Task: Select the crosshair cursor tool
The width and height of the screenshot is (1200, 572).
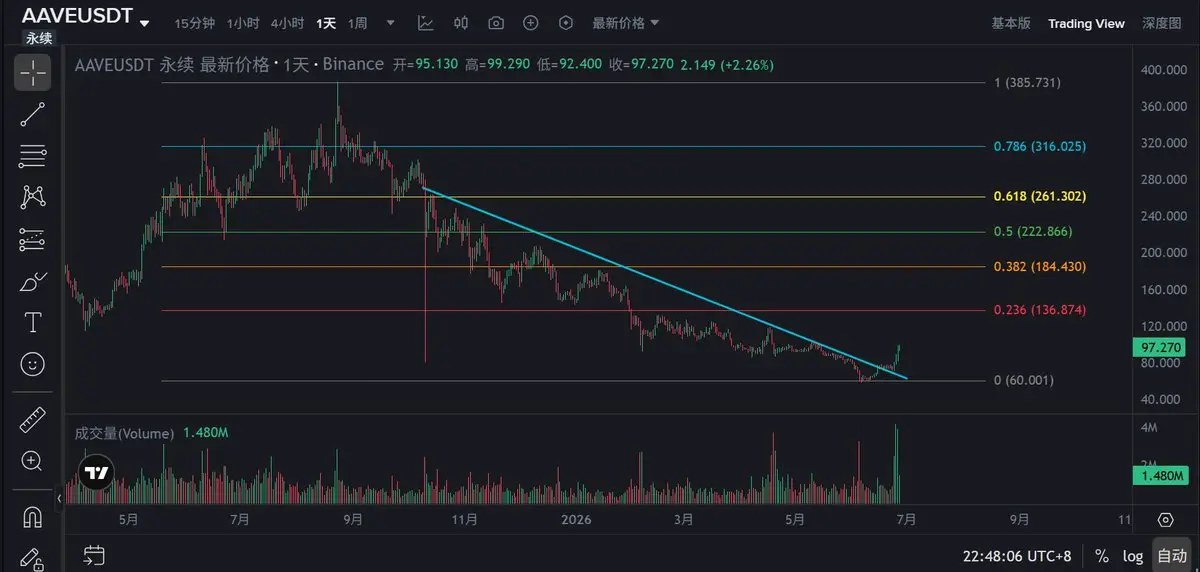Action: pos(32,72)
